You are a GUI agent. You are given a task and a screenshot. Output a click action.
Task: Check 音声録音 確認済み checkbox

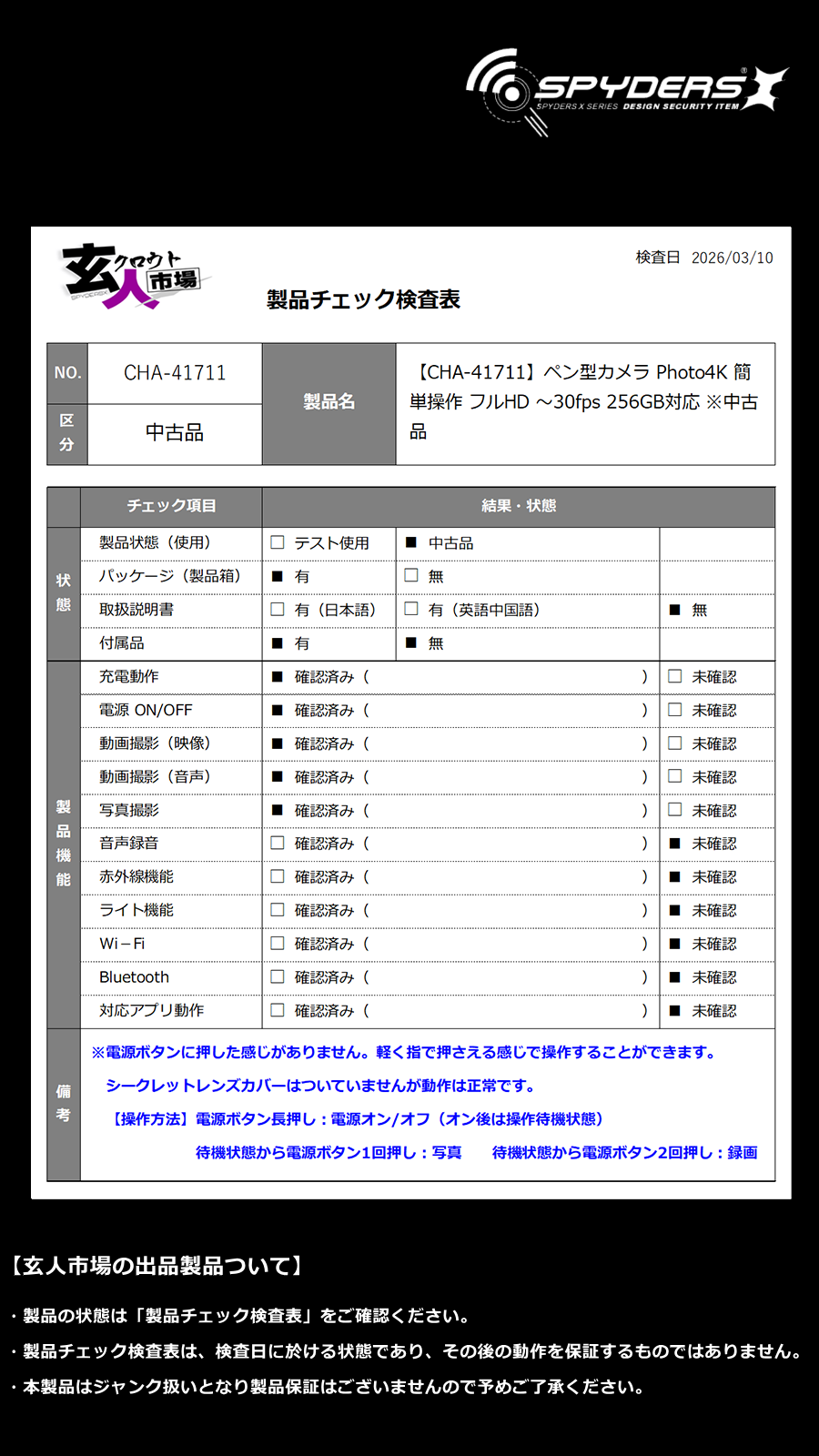(278, 843)
